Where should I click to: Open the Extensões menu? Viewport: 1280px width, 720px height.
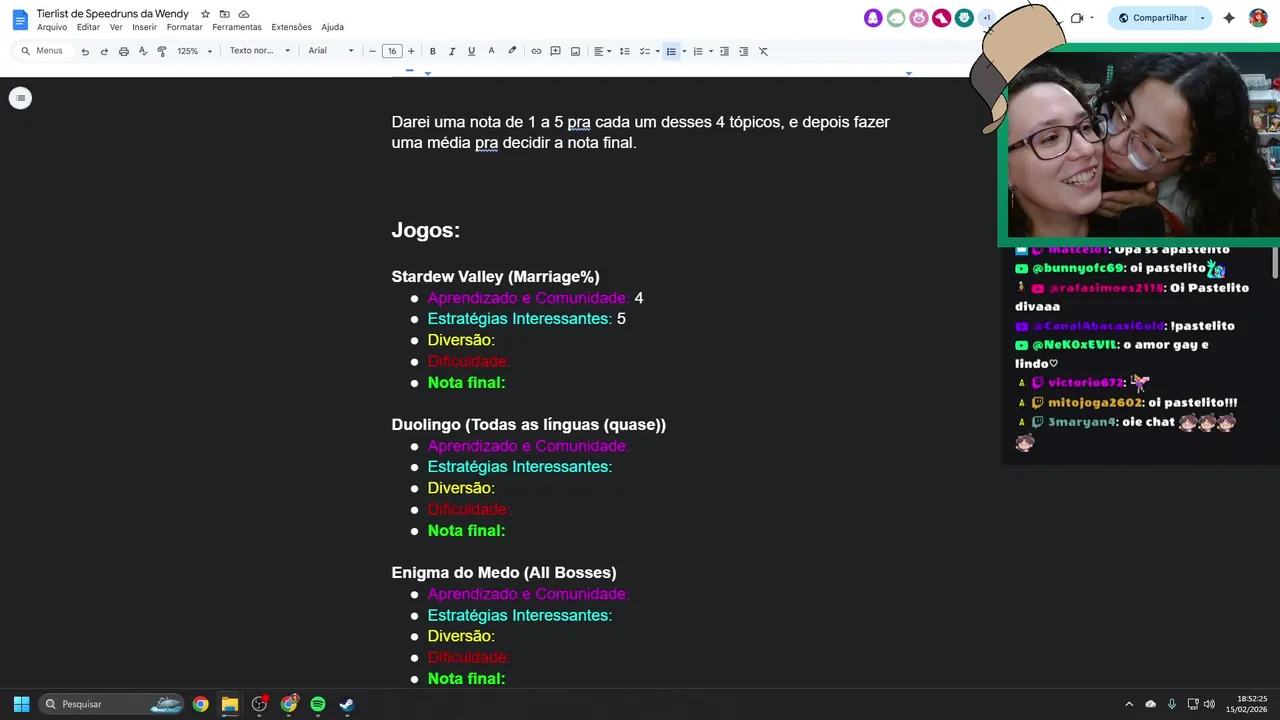tap(291, 27)
